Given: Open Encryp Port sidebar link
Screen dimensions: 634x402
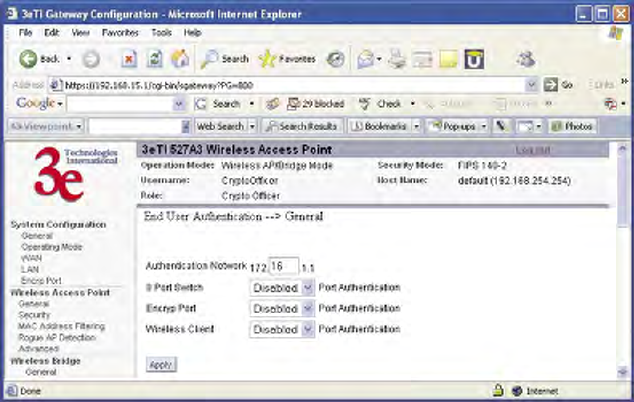Looking at the screenshot, I should [x=41, y=281].
